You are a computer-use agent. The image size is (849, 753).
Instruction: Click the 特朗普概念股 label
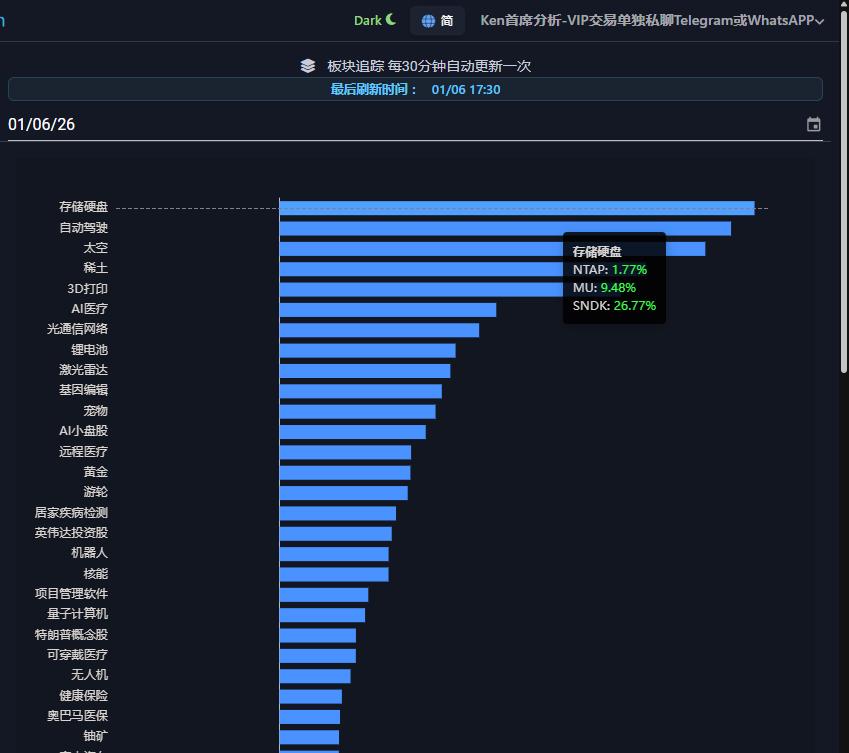pyautogui.click(x=71, y=634)
